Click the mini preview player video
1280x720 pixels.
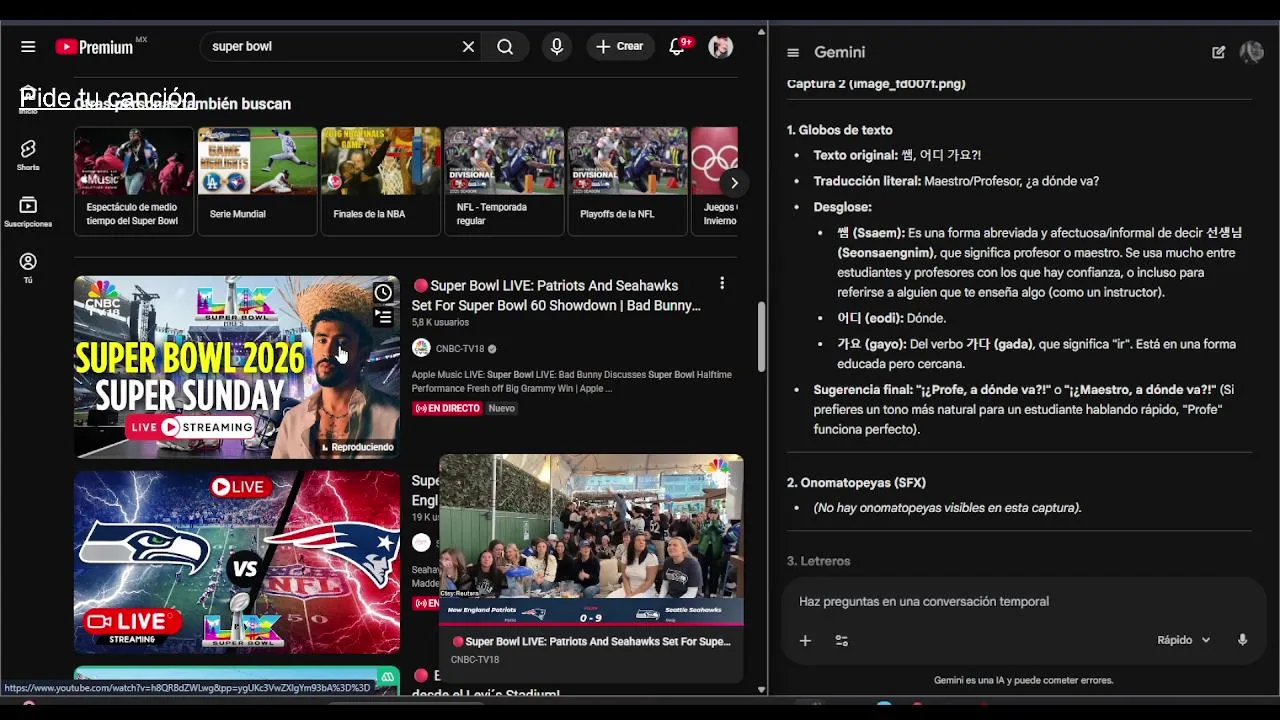591,540
